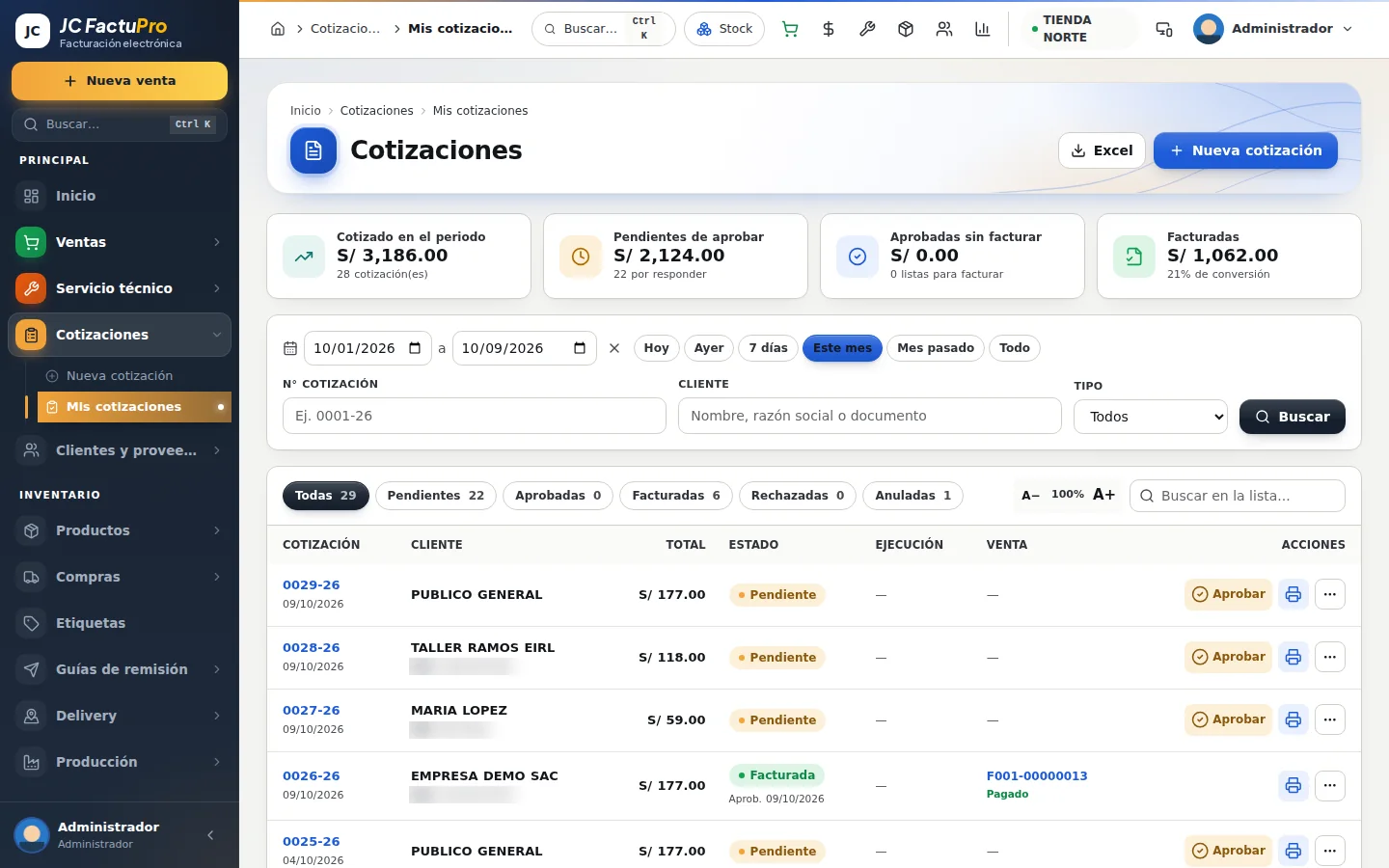Open more actions for quotation 0027-26
Image resolution: width=1389 pixels, height=868 pixels.
click(x=1330, y=719)
